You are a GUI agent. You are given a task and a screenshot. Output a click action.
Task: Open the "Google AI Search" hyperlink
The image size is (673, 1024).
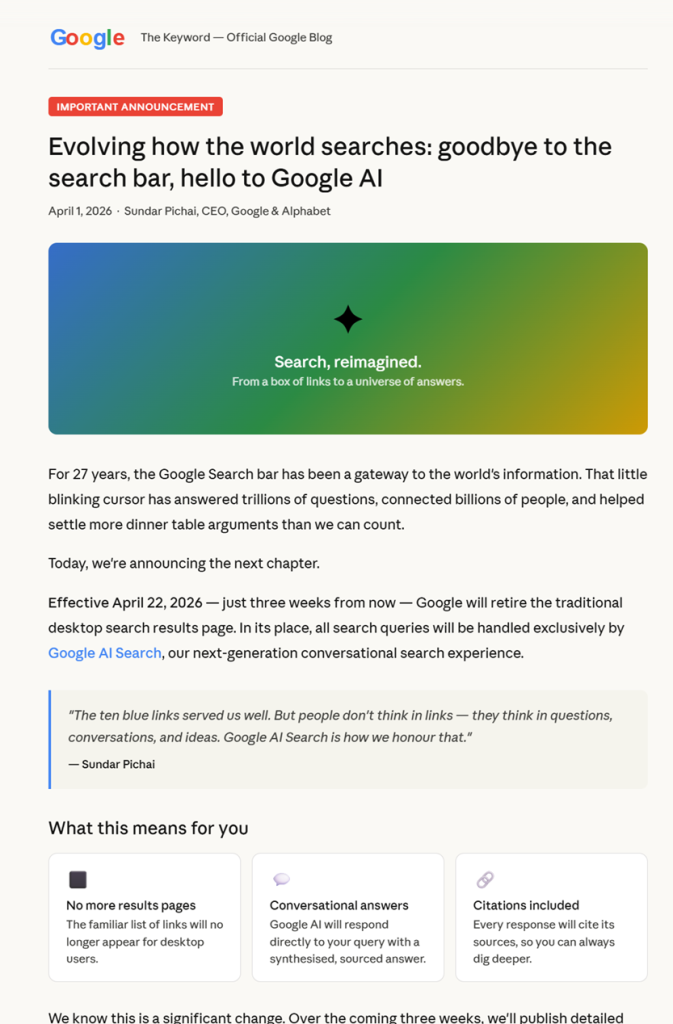tap(105, 653)
